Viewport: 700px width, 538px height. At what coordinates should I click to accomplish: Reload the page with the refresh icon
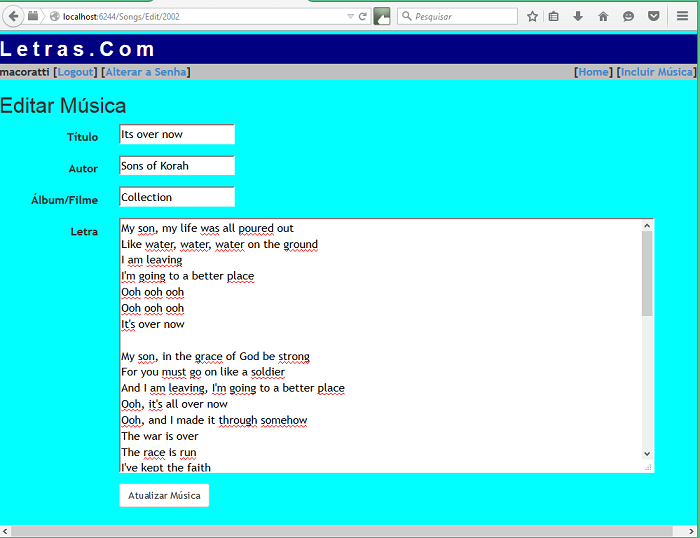[x=363, y=17]
